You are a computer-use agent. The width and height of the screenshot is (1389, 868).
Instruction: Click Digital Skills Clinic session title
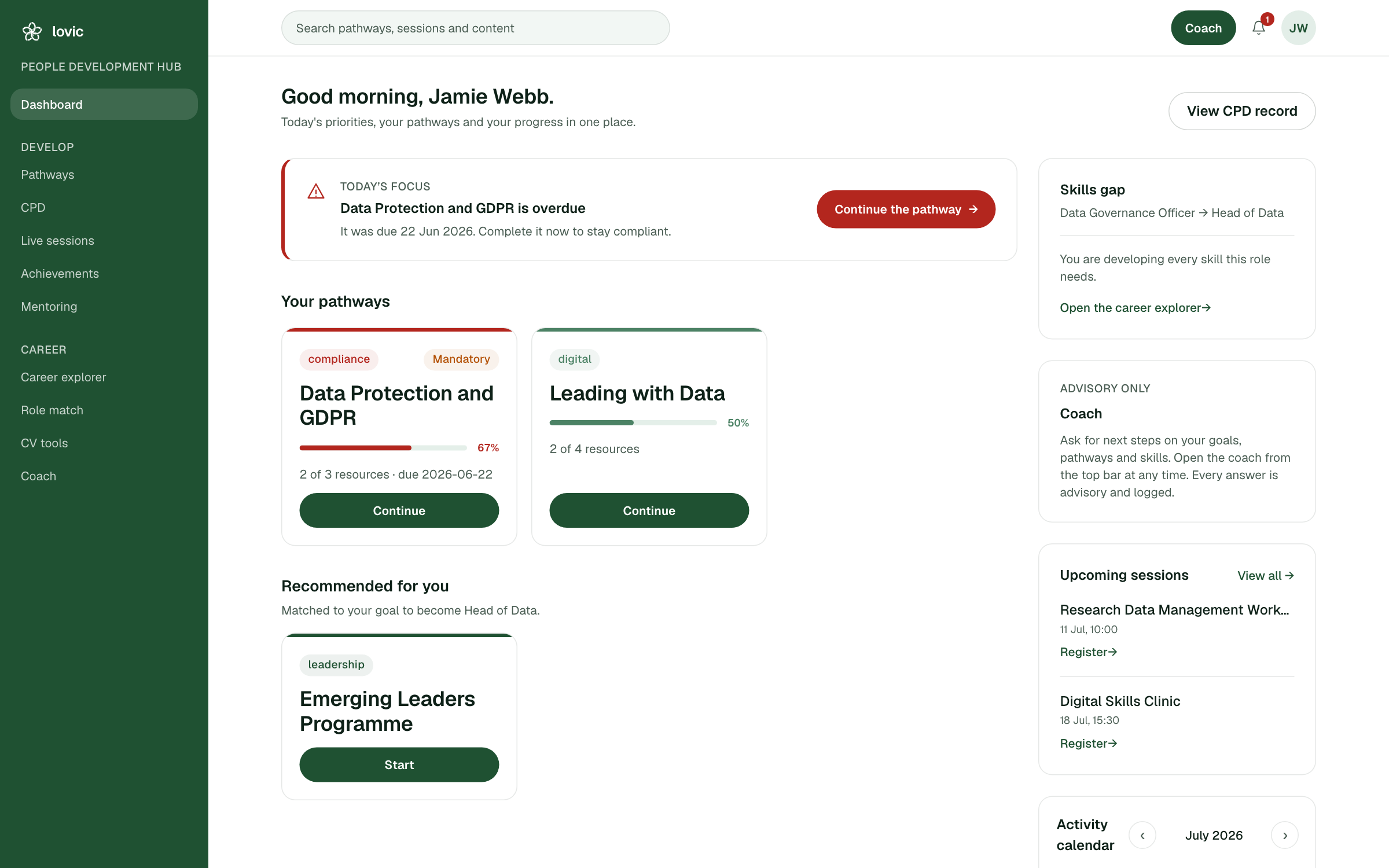click(1120, 701)
